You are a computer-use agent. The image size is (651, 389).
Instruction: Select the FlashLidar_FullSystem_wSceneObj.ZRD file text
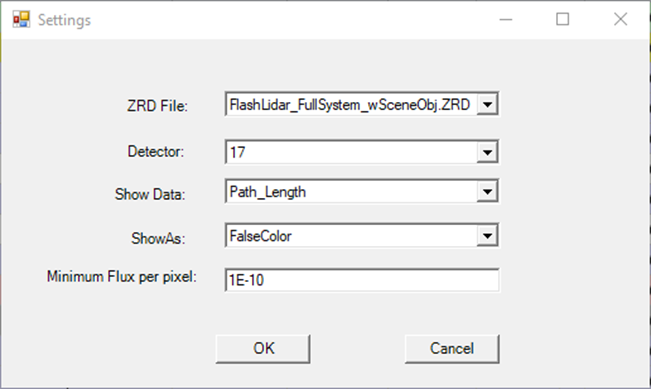(350, 105)
